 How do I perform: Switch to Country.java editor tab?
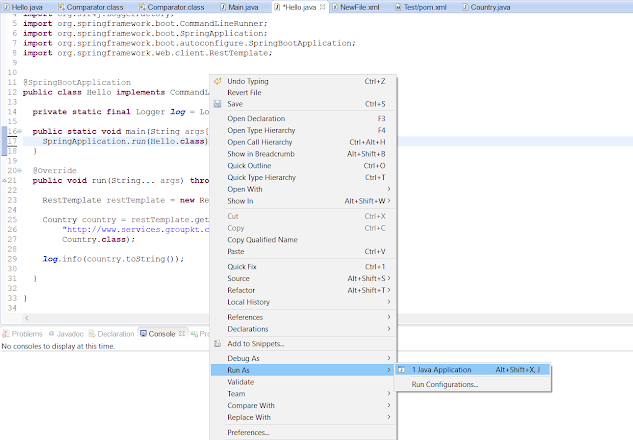tap(486, 7)
